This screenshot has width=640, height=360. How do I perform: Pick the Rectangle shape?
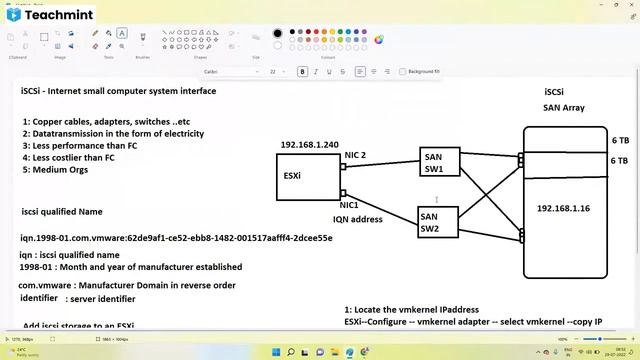187,32
